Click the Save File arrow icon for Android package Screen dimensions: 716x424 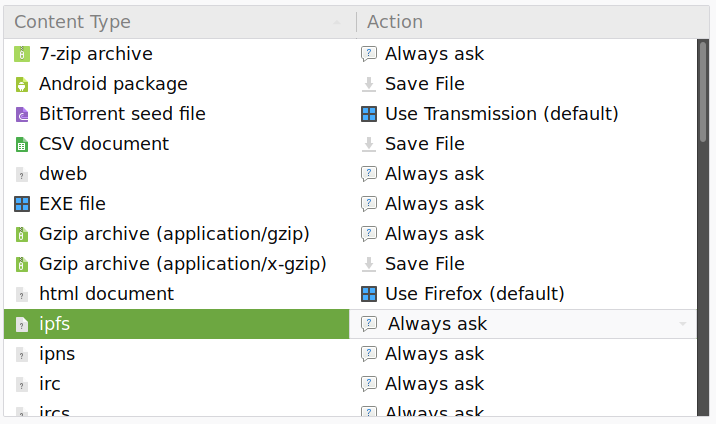pyautogui.click(x=369, y=84)
